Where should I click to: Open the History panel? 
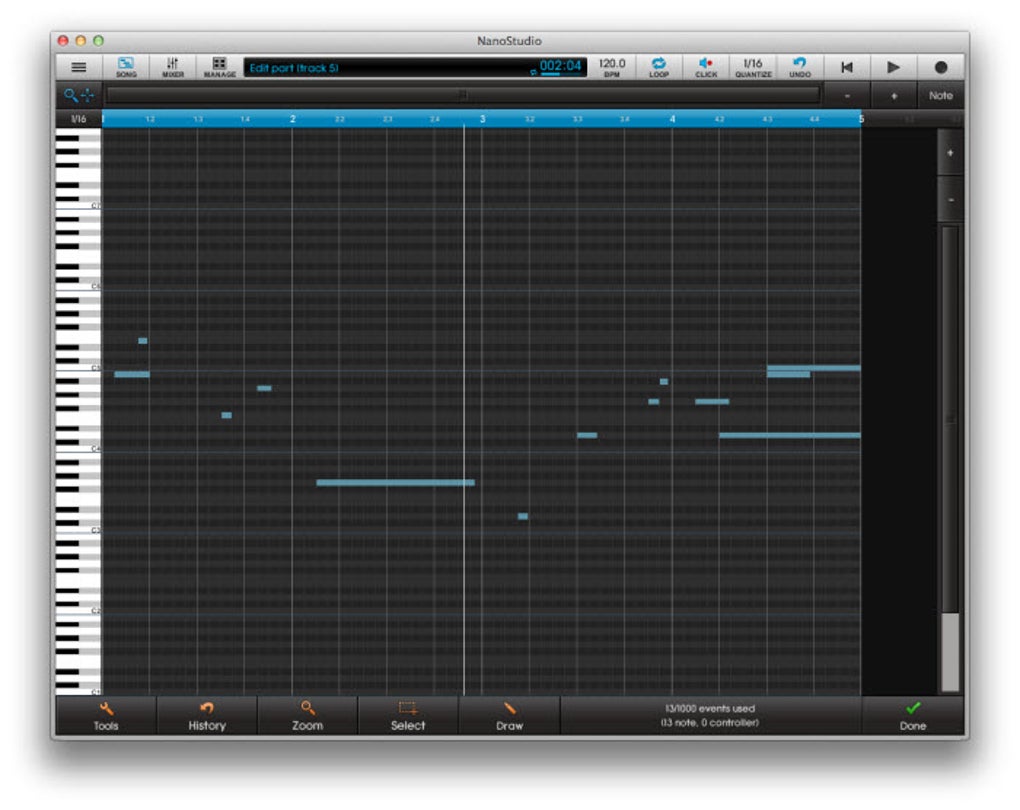pyautogui.click(x=207, y=716)
